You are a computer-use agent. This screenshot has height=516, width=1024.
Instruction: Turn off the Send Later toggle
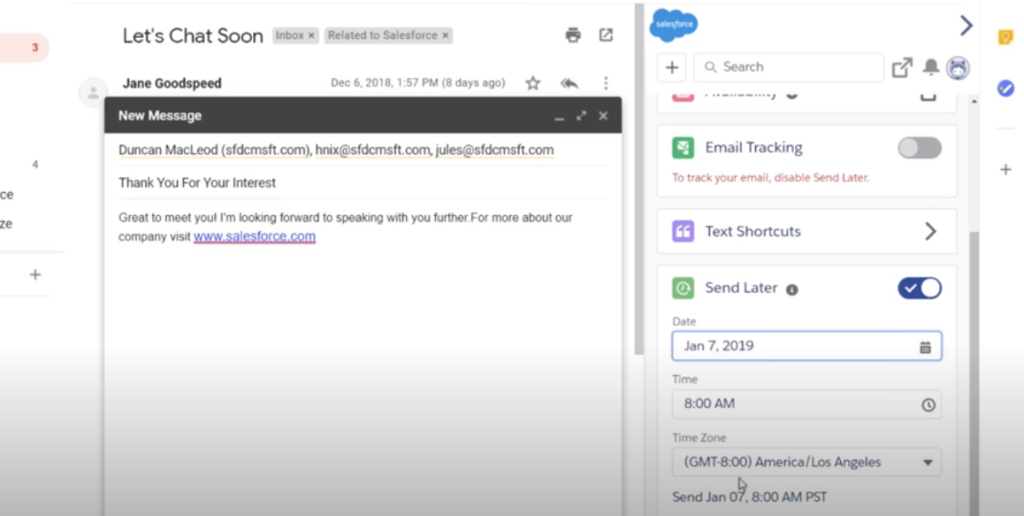(x=919, y=288)
